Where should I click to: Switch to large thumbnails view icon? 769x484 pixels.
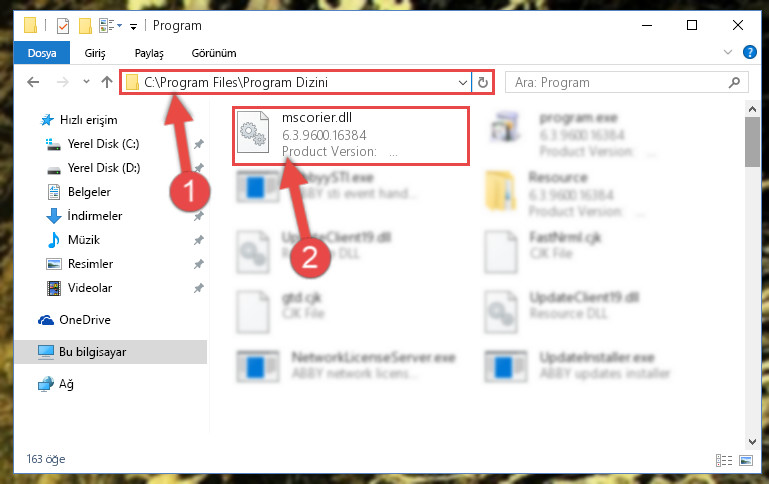coord(746,460)
